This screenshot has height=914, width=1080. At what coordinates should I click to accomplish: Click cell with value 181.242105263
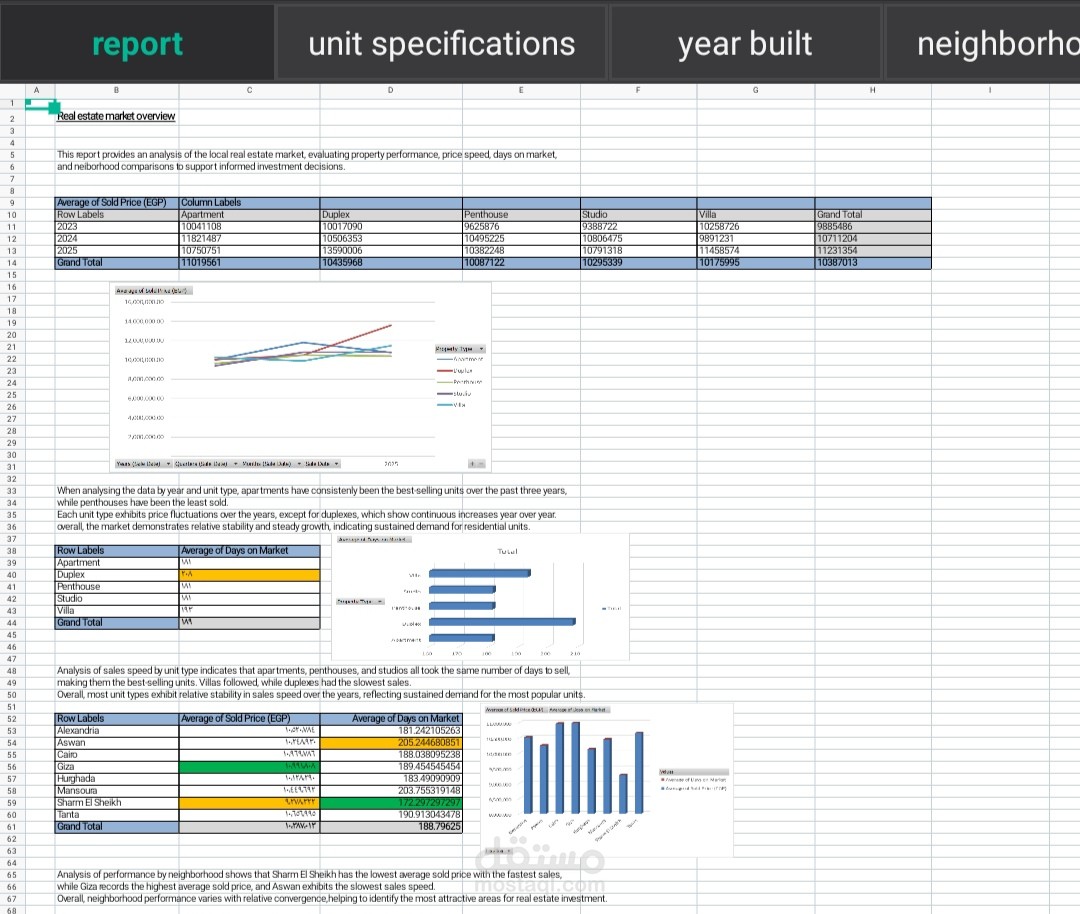coord(391,731)
